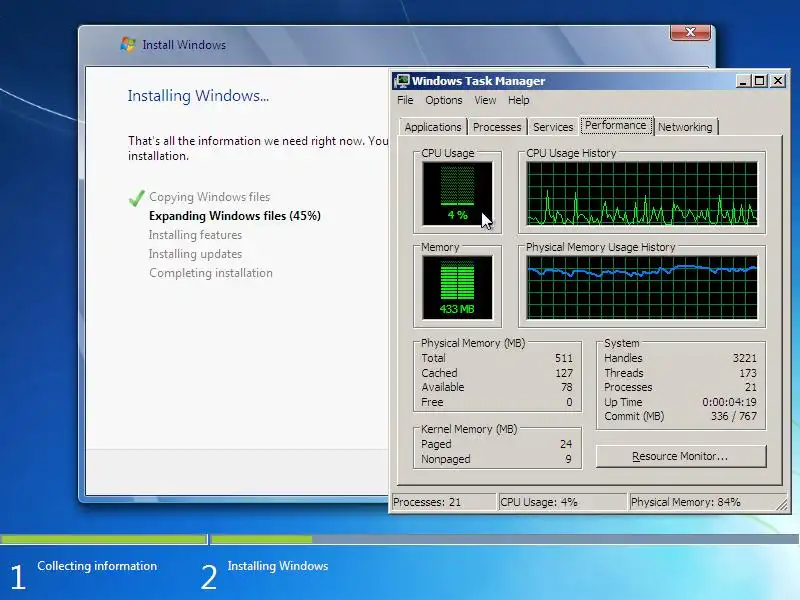Select the Performance tab
The width and height of the screenshot is (800, 600).
click(616, 126)
